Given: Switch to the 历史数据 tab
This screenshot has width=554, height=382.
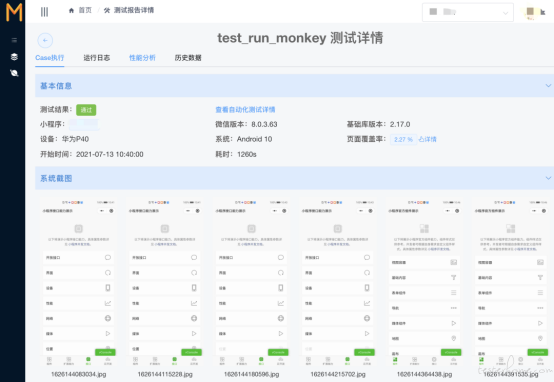Looking at the screenshot, I should pos(188,58).
